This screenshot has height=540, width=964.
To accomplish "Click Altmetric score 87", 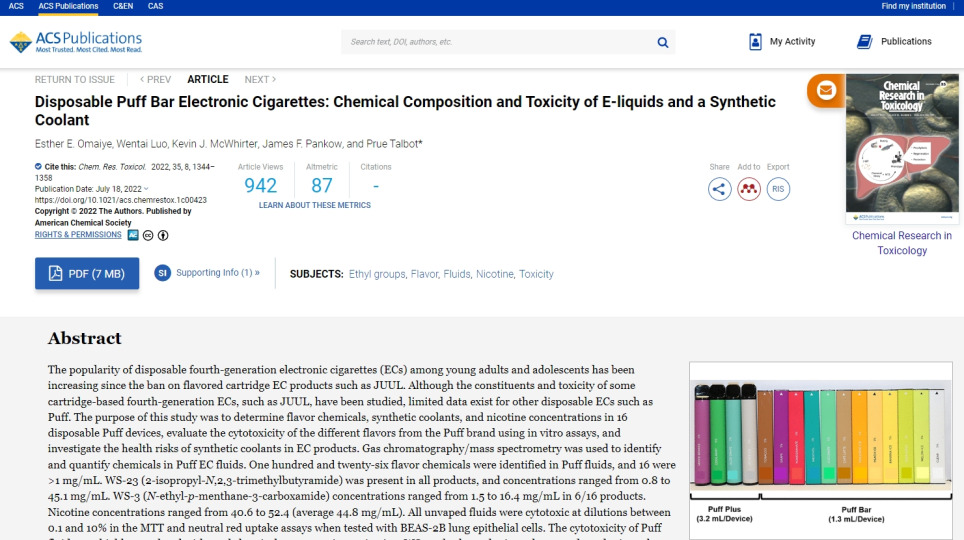I will [322, 185].
